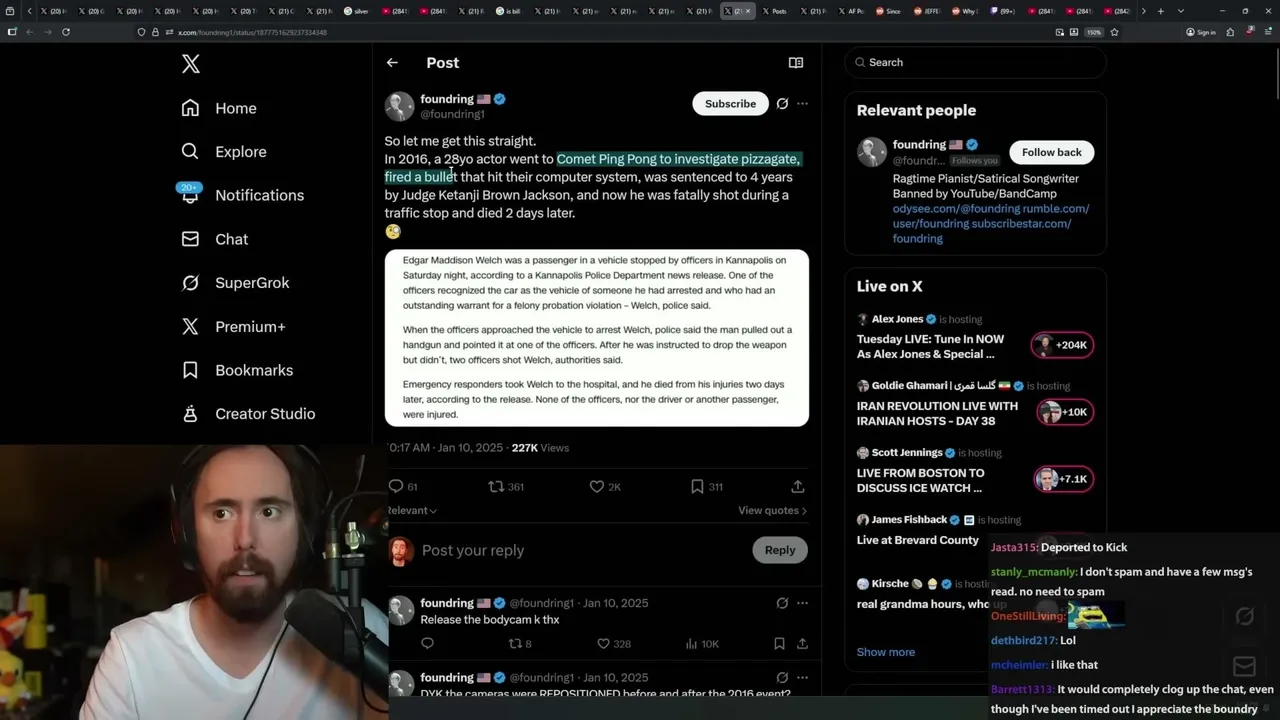Open 'Live at Brevard County' broadcast
1280x720 pixels.
click(x=918, y=541)
